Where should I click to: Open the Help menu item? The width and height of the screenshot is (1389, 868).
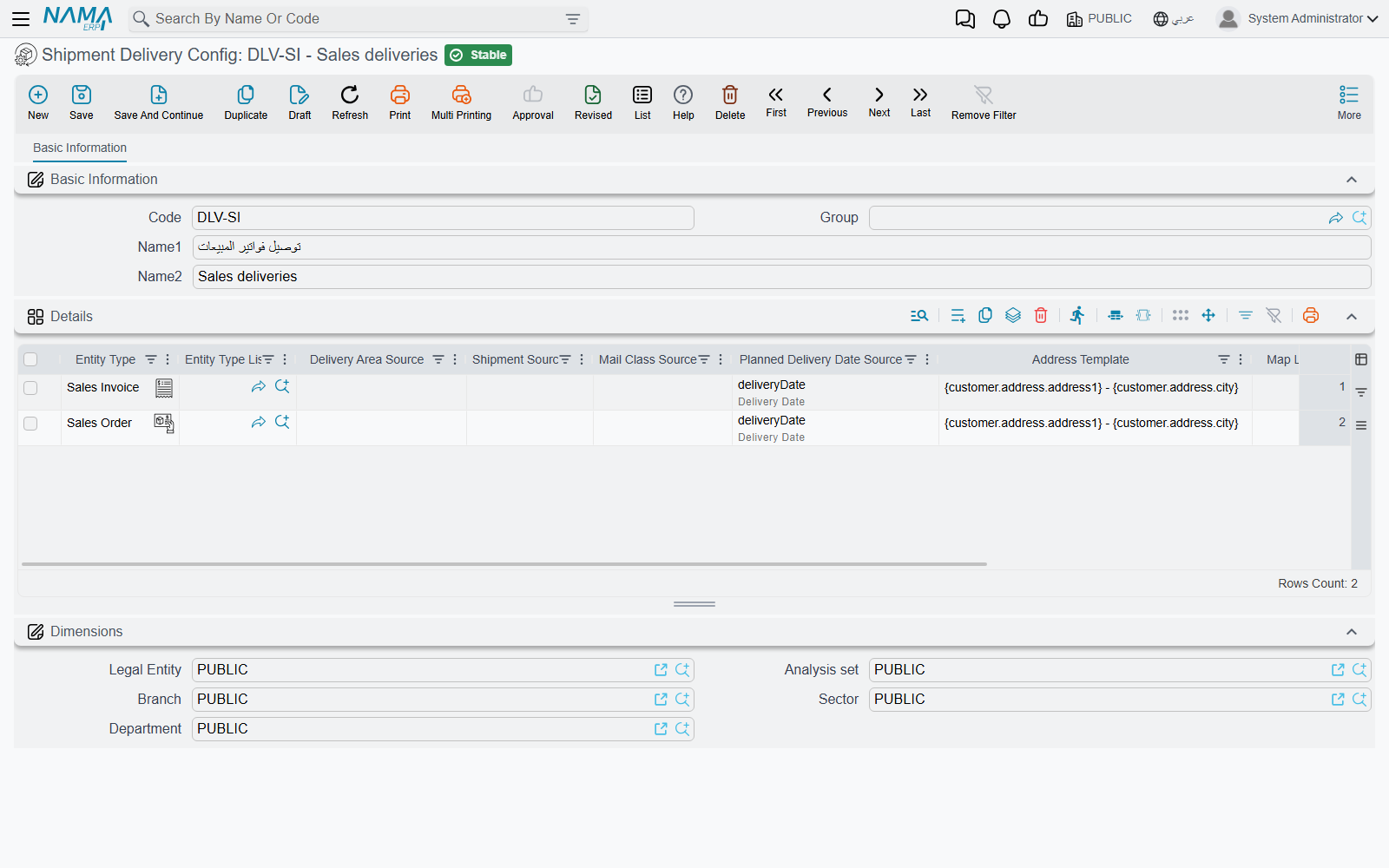683,102
